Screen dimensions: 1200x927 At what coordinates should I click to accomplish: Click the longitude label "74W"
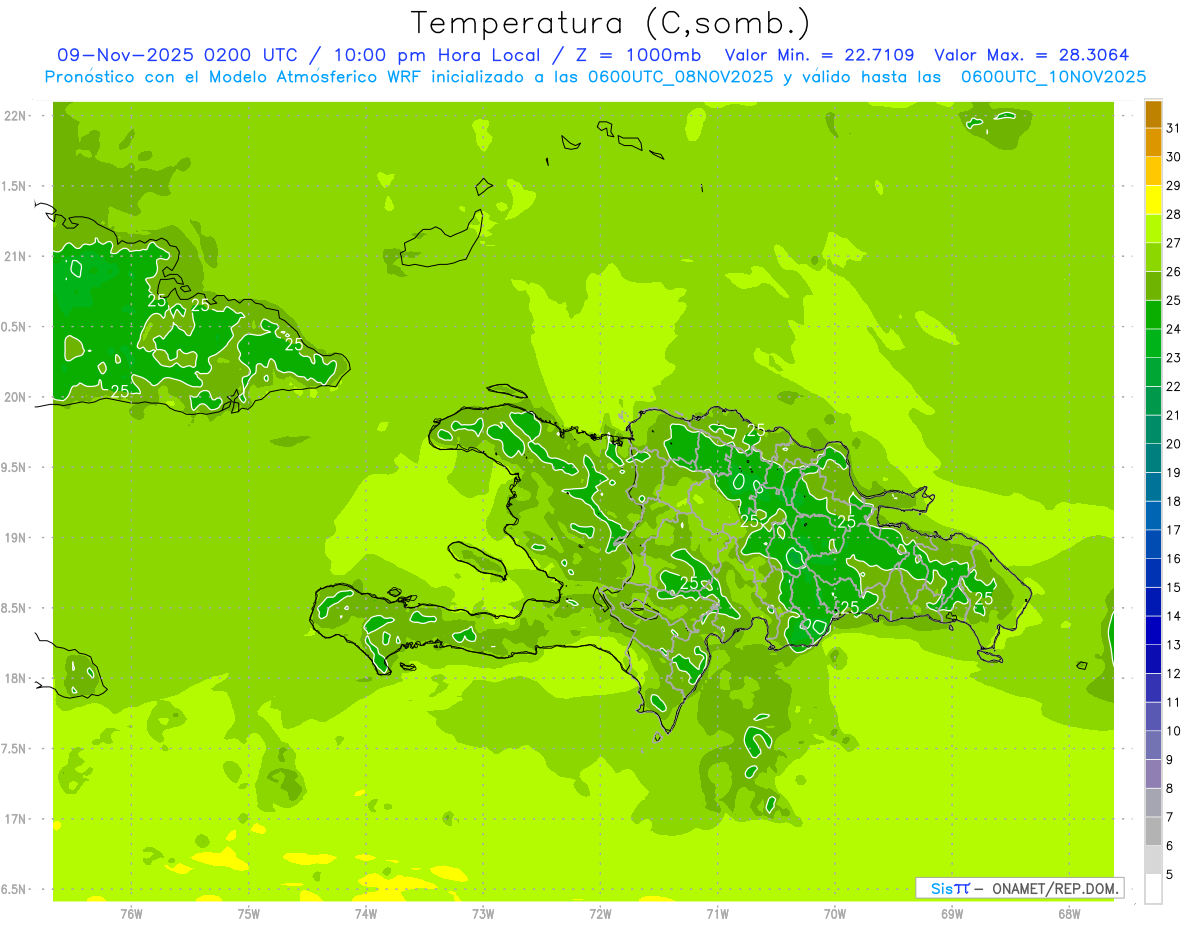[366, 913]
